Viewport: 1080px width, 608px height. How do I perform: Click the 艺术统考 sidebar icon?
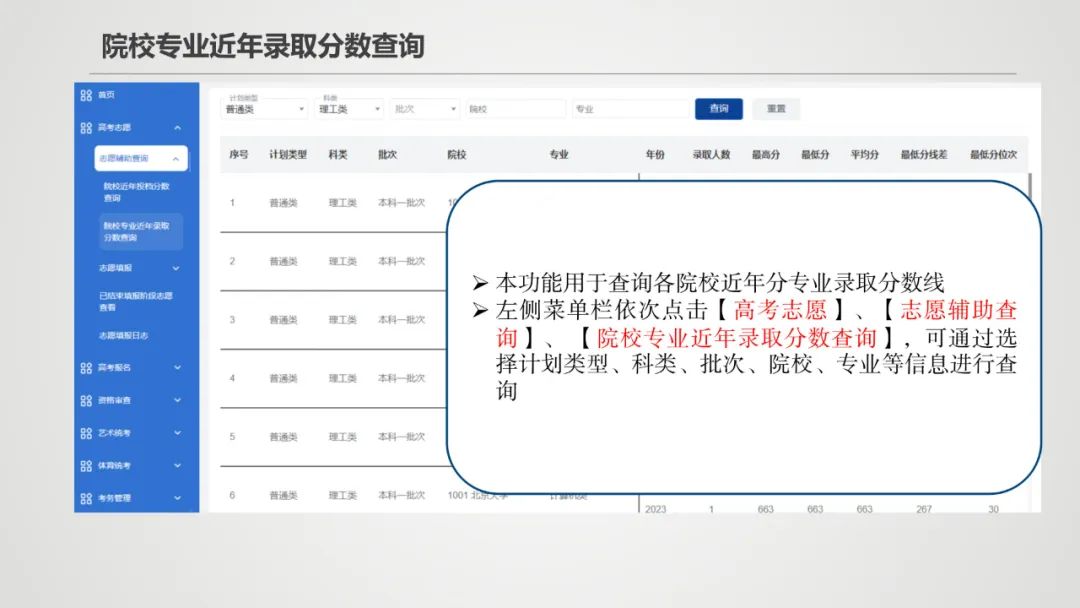(84, 433)
